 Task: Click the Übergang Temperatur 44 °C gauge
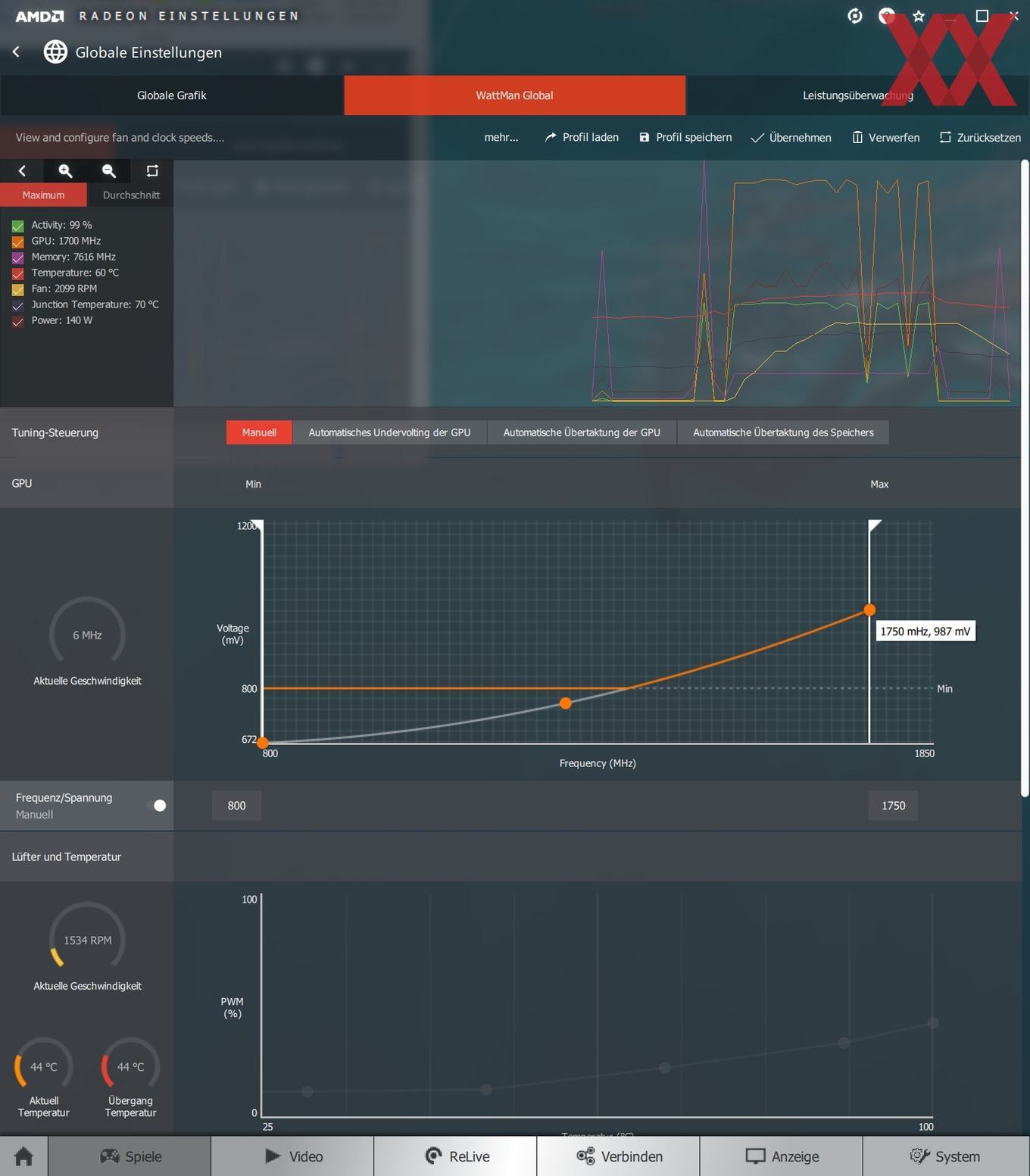click(130, 1065)
